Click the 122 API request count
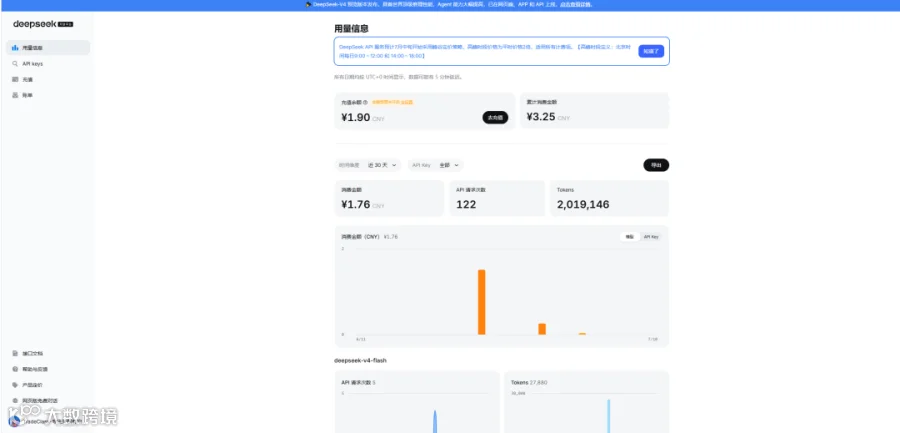 [x=466, y=204]
